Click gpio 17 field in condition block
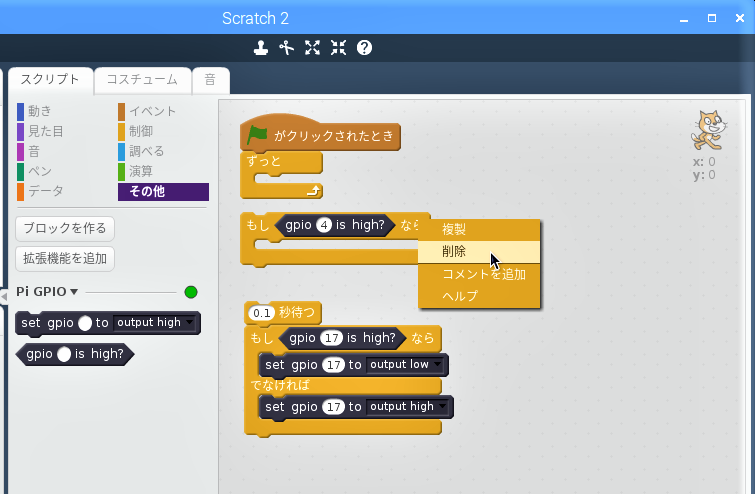Image resolution: width=755 pixels, height=494 pixels. click(x=331, y=338)
